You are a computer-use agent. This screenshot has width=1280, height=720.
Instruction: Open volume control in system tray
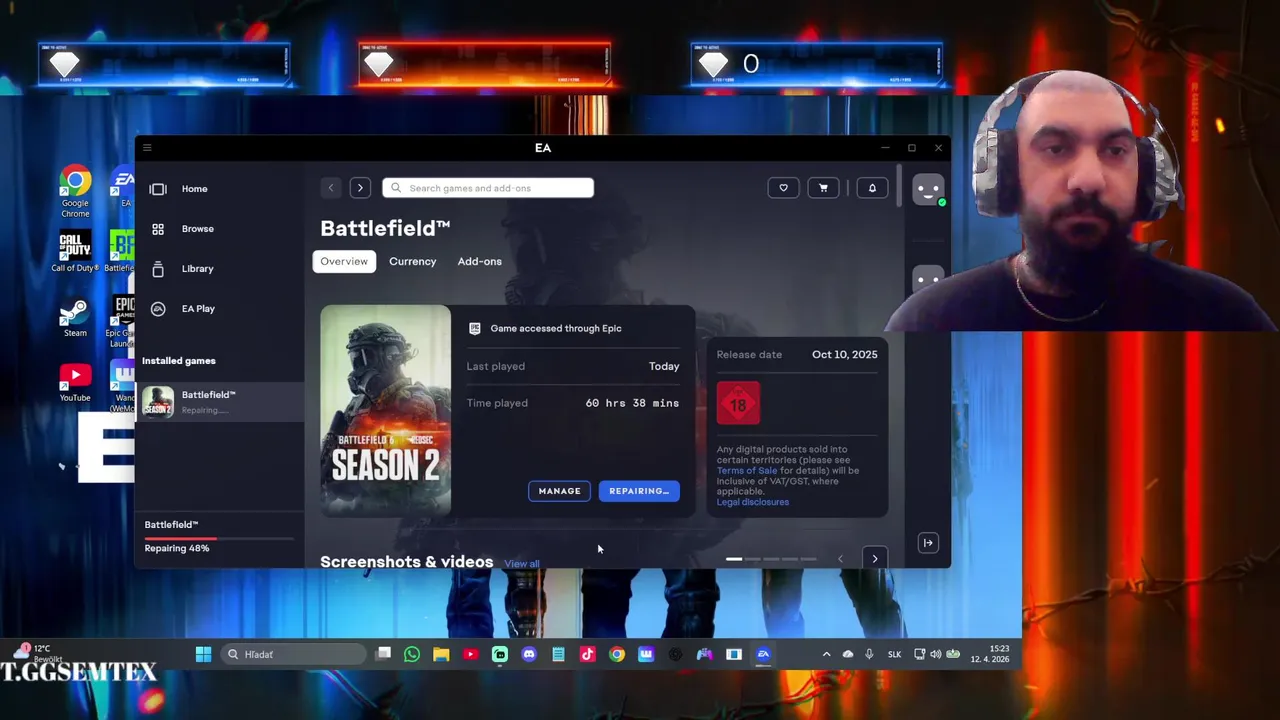935,654
